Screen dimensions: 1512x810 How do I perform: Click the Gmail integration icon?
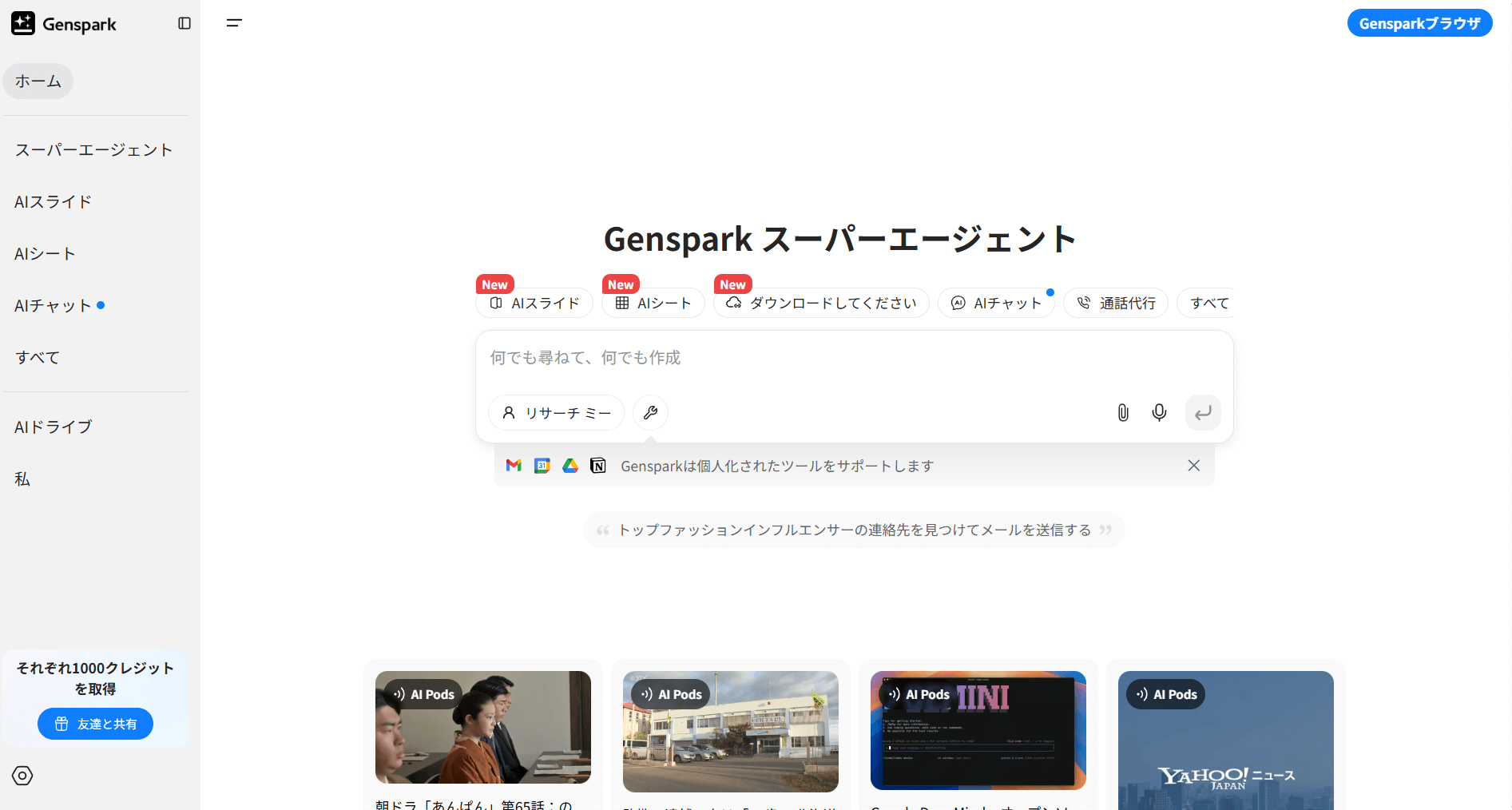[514, 466]
